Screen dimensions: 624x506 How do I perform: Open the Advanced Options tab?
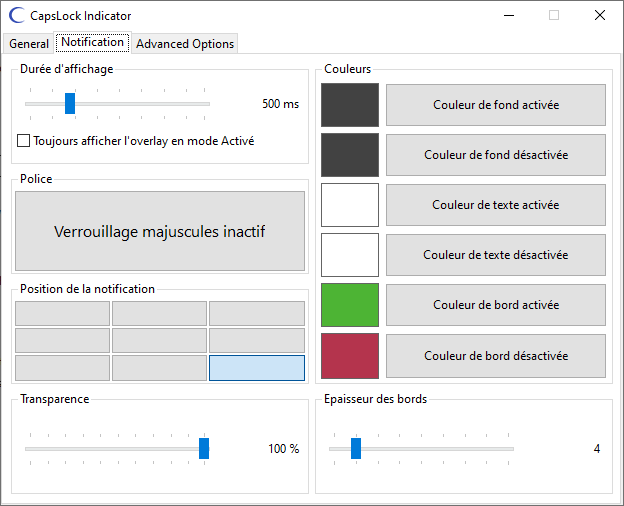coord(185,43)
